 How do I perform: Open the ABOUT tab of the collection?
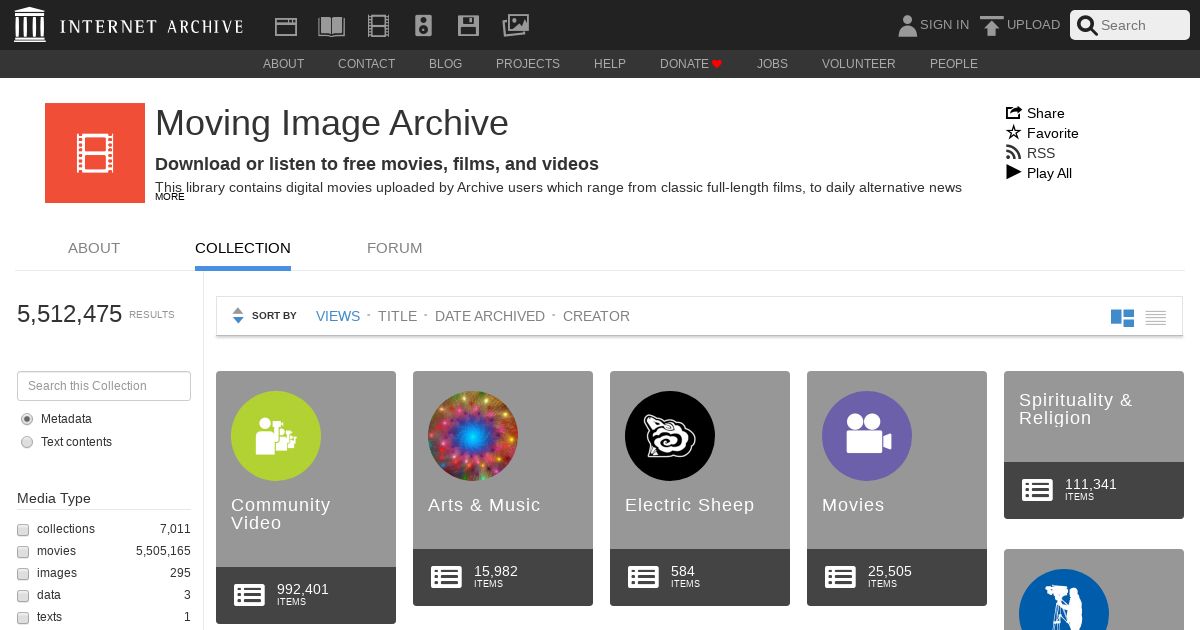(94, 248)
